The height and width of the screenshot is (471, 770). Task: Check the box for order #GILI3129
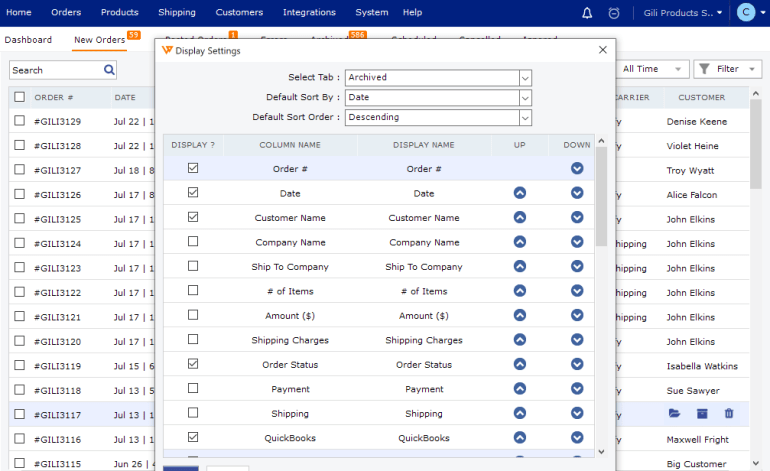(20, 120)
